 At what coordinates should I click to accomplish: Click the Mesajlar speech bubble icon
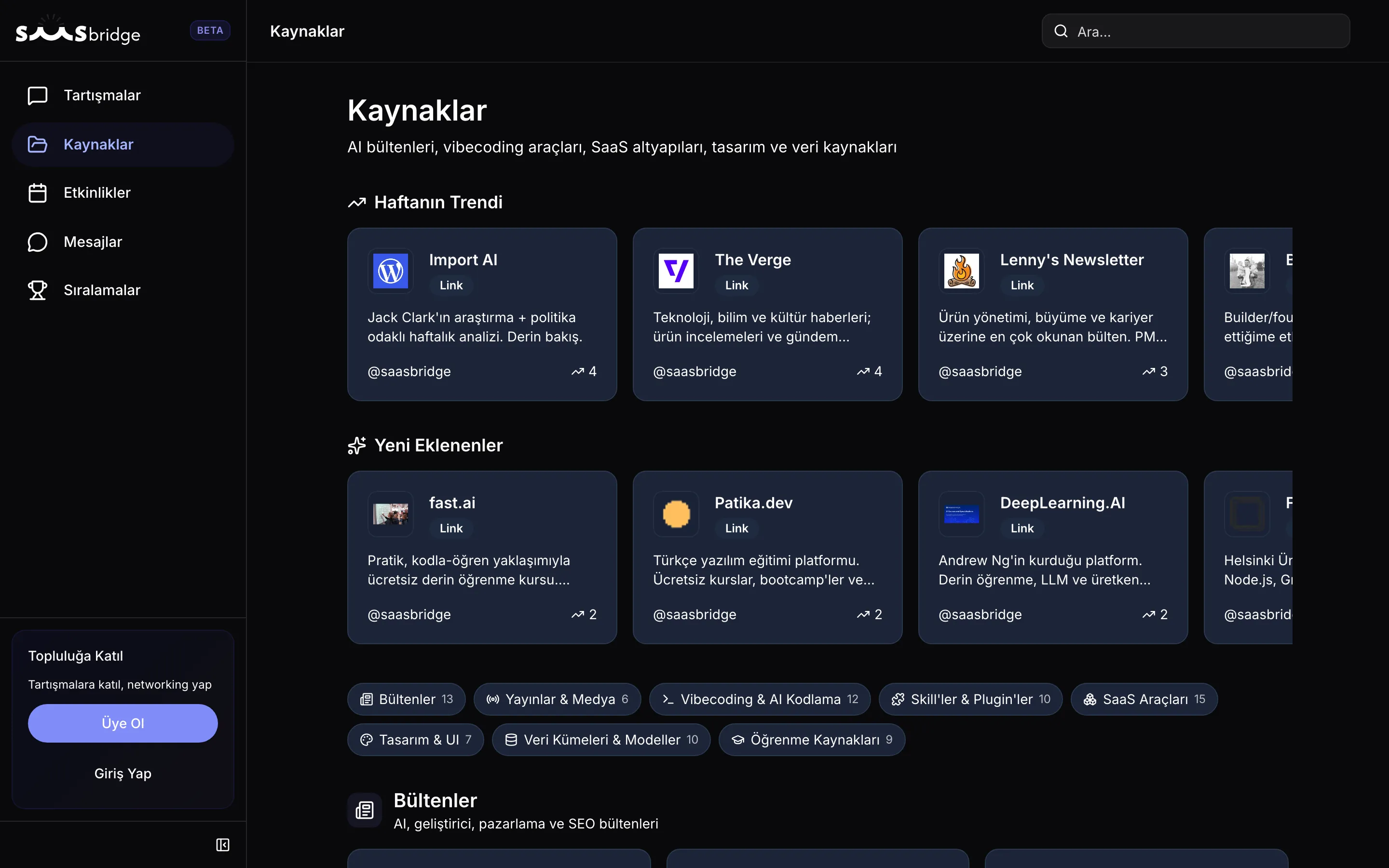38,242
